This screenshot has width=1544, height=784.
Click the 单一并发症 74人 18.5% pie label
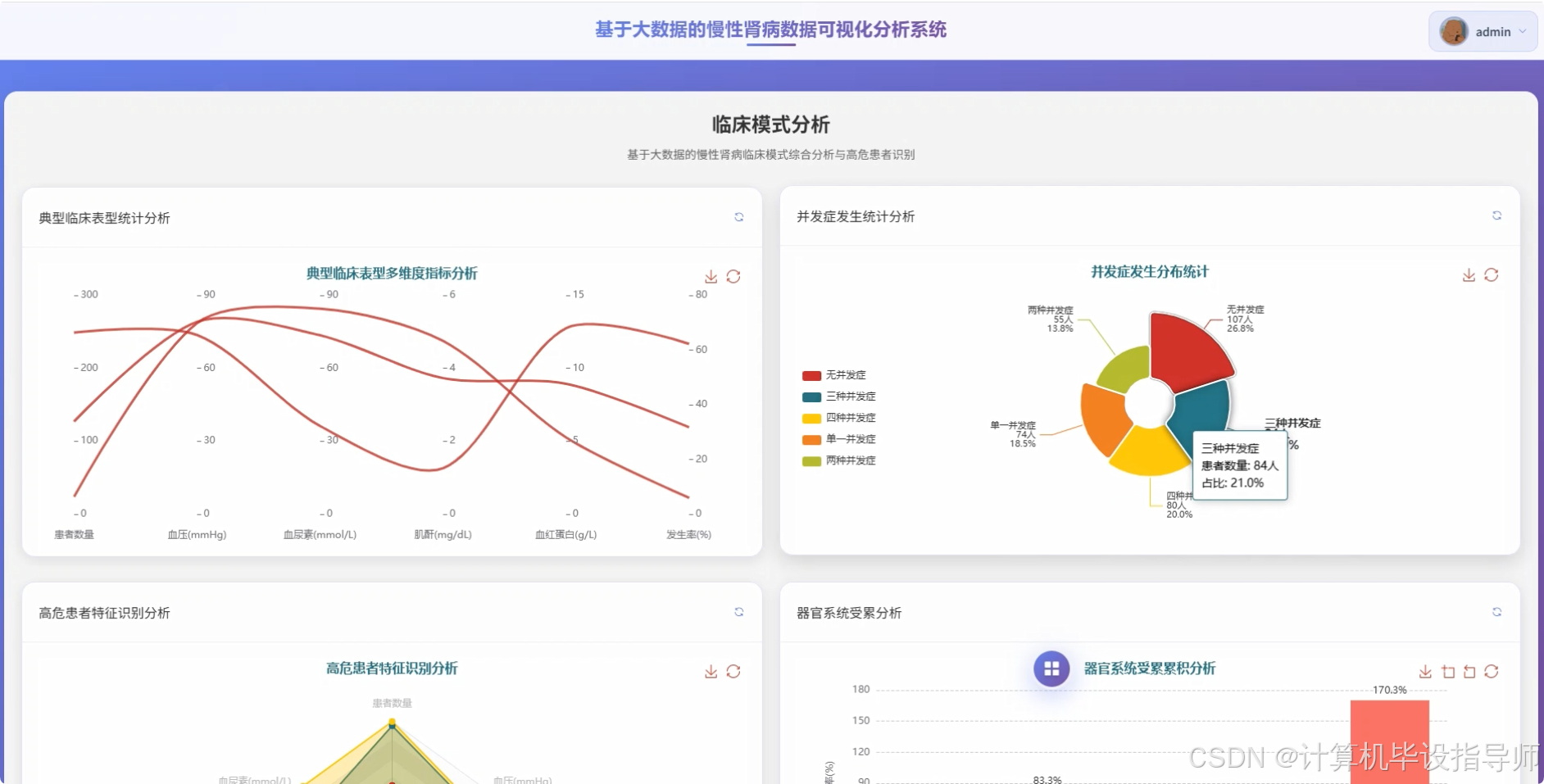[x=1013, y=434]
